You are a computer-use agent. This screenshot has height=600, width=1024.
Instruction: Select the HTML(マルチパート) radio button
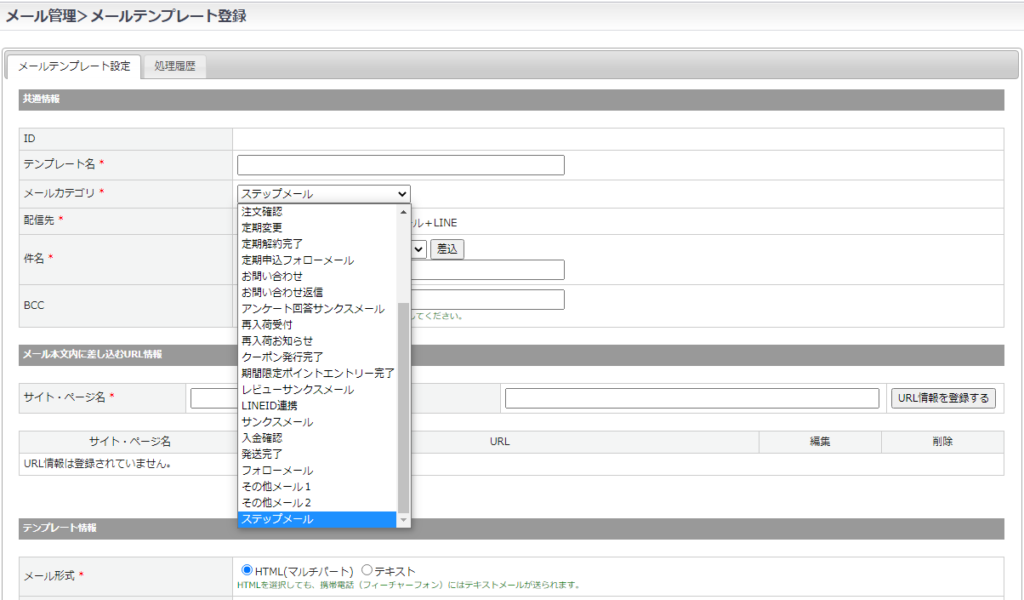[247, 570]
